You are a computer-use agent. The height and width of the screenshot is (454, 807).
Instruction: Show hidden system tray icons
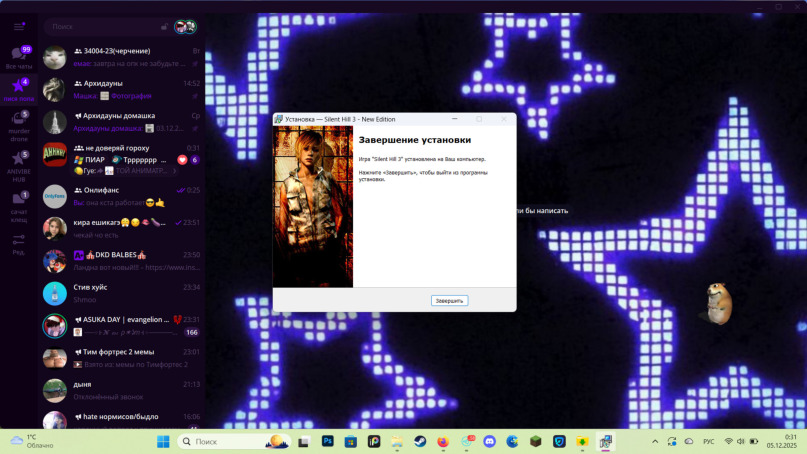click(655, 442)
